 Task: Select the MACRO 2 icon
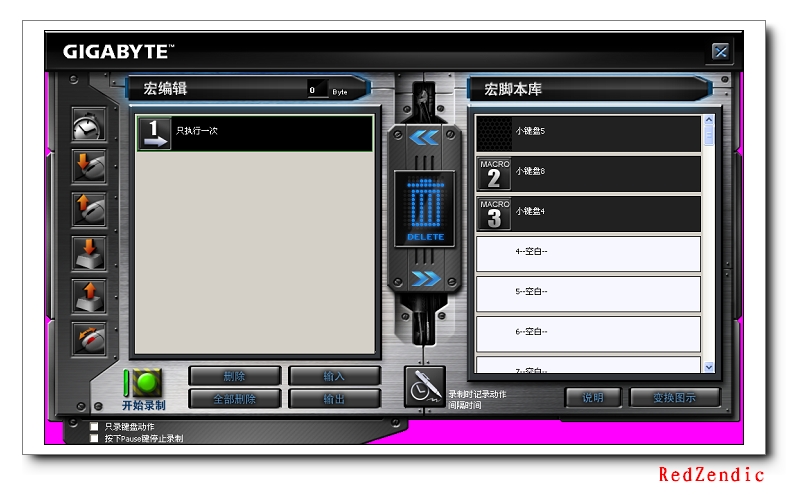pos(494,174)
